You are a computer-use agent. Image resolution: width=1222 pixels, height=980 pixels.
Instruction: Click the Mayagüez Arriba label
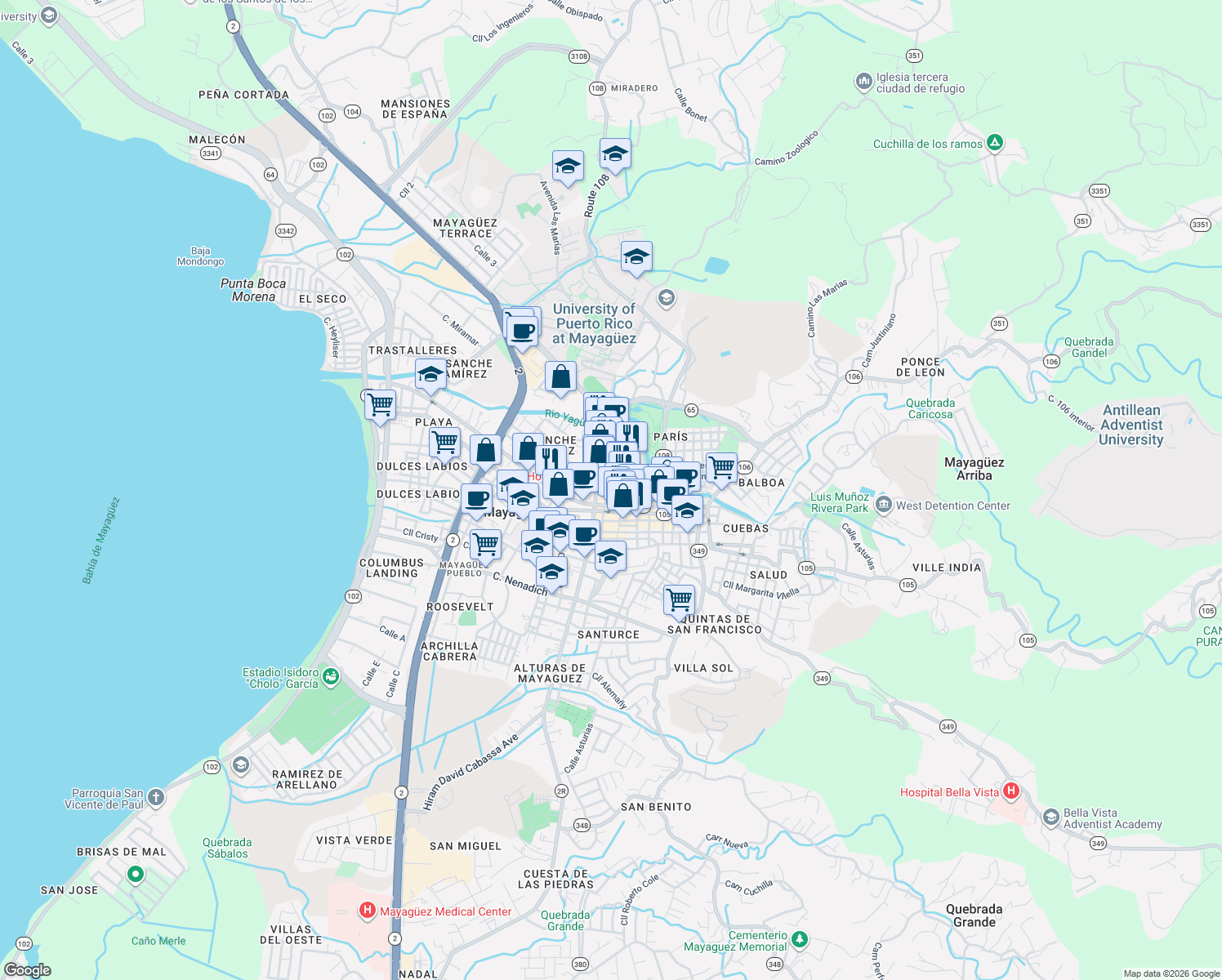click(974, 469)
